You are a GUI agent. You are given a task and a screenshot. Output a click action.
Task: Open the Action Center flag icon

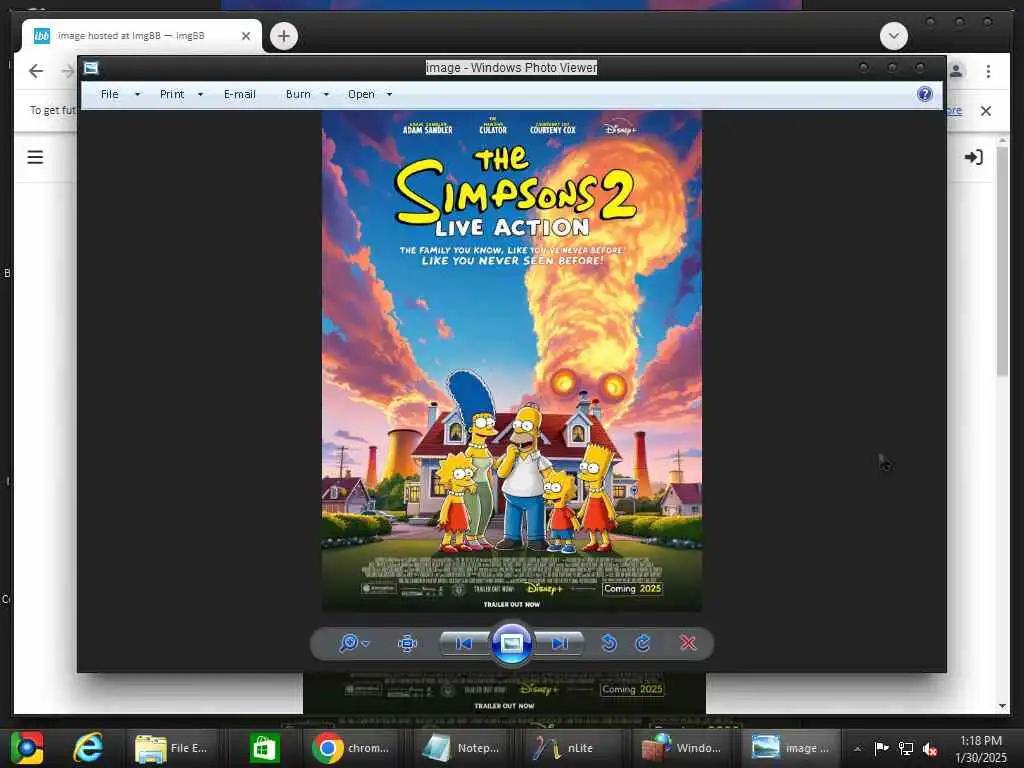[881, 748]
